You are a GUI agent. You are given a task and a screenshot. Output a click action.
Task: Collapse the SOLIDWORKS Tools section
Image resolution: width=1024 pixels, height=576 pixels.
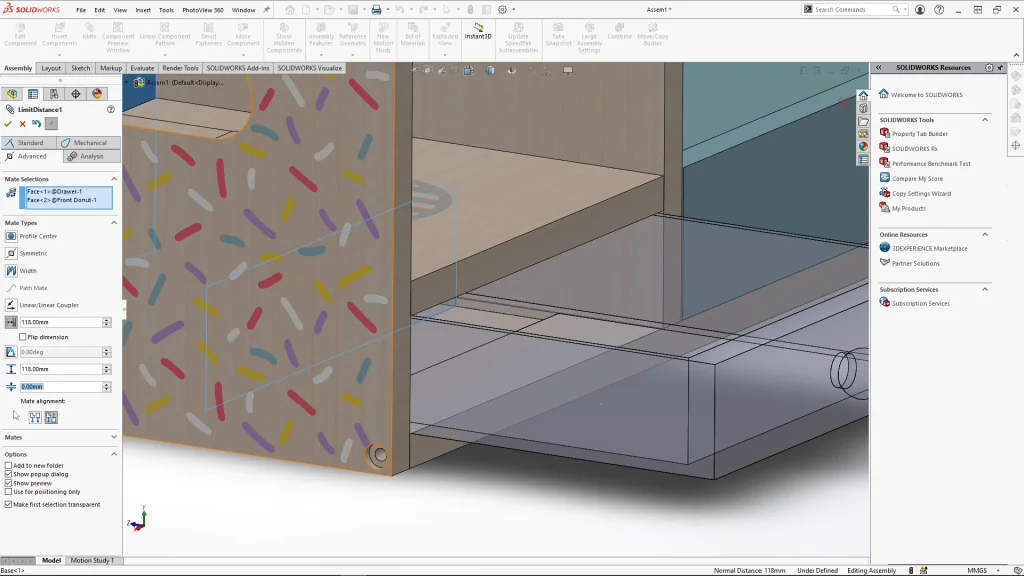(985, 120)
